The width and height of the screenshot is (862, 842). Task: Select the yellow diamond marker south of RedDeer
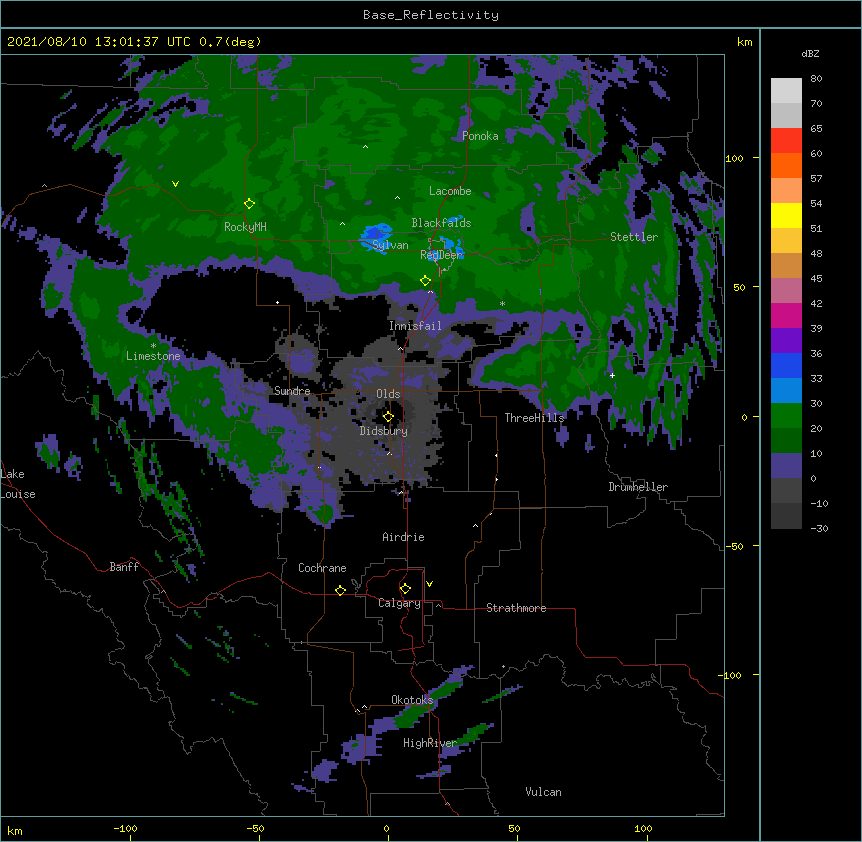tap(425, 281)
